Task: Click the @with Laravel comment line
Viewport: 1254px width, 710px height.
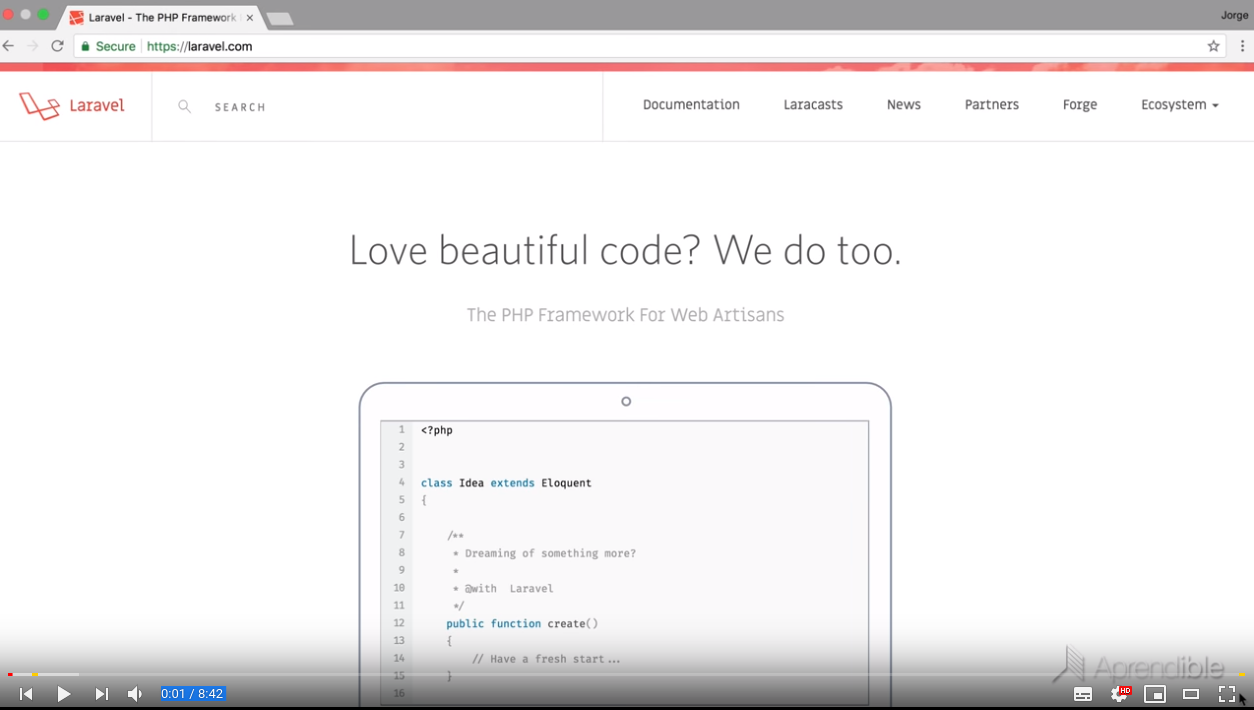Action: tap(508, 589)
